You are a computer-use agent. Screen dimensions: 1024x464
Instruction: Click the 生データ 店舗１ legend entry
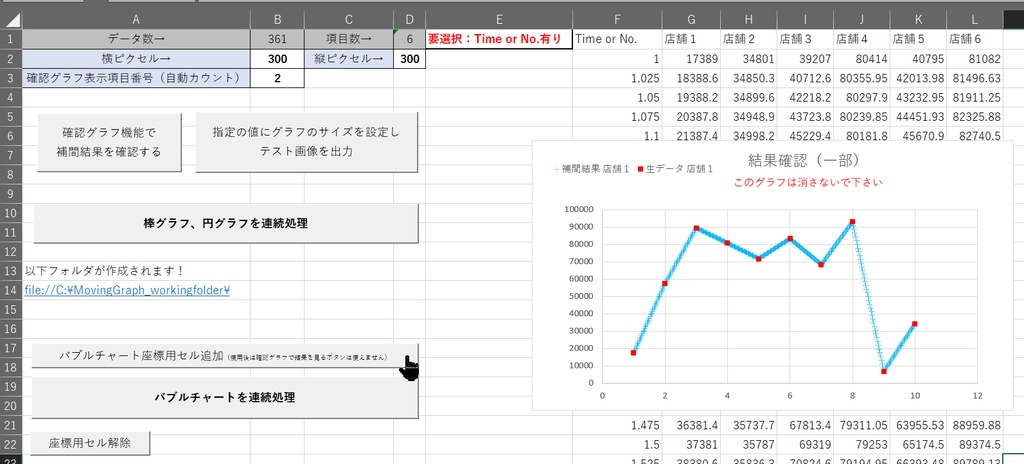pyautogui.click(x=675, y=169)
